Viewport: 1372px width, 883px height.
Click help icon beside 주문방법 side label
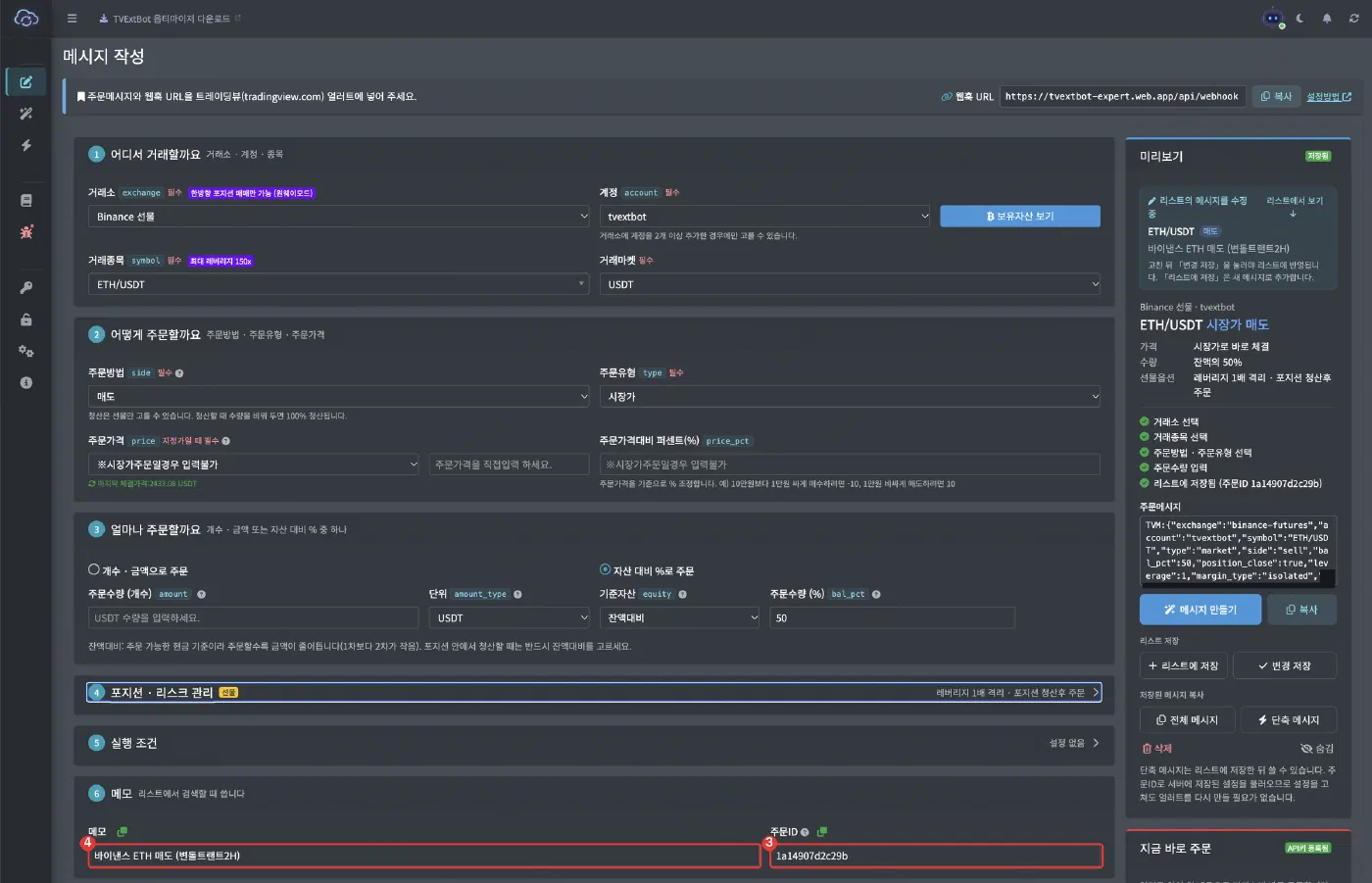coord(179,373)
